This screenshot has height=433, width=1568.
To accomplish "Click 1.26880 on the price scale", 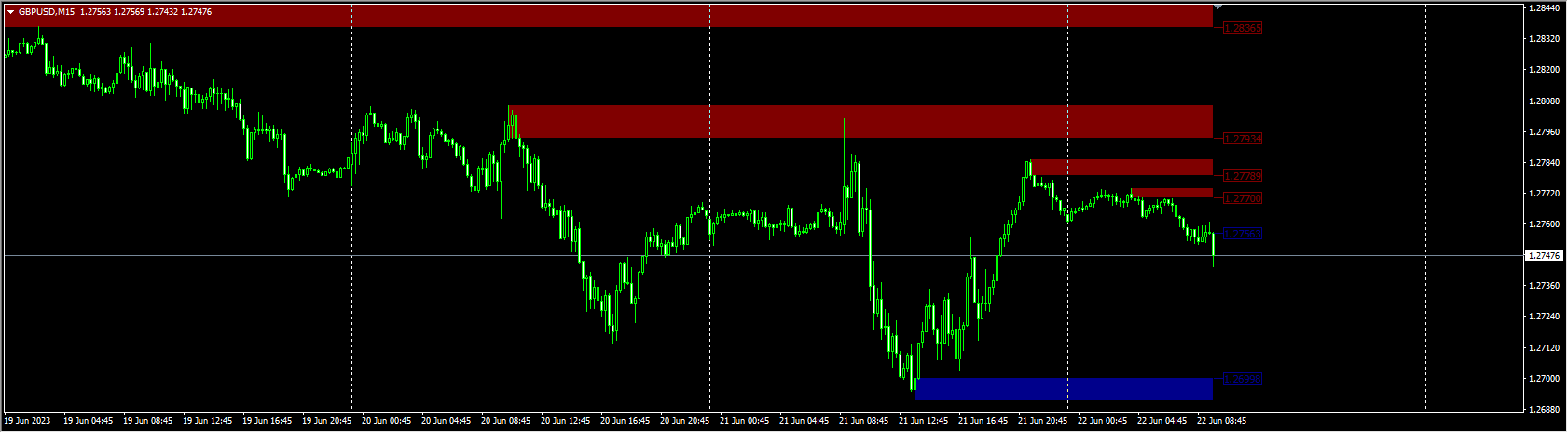I will click(1546, 410).
